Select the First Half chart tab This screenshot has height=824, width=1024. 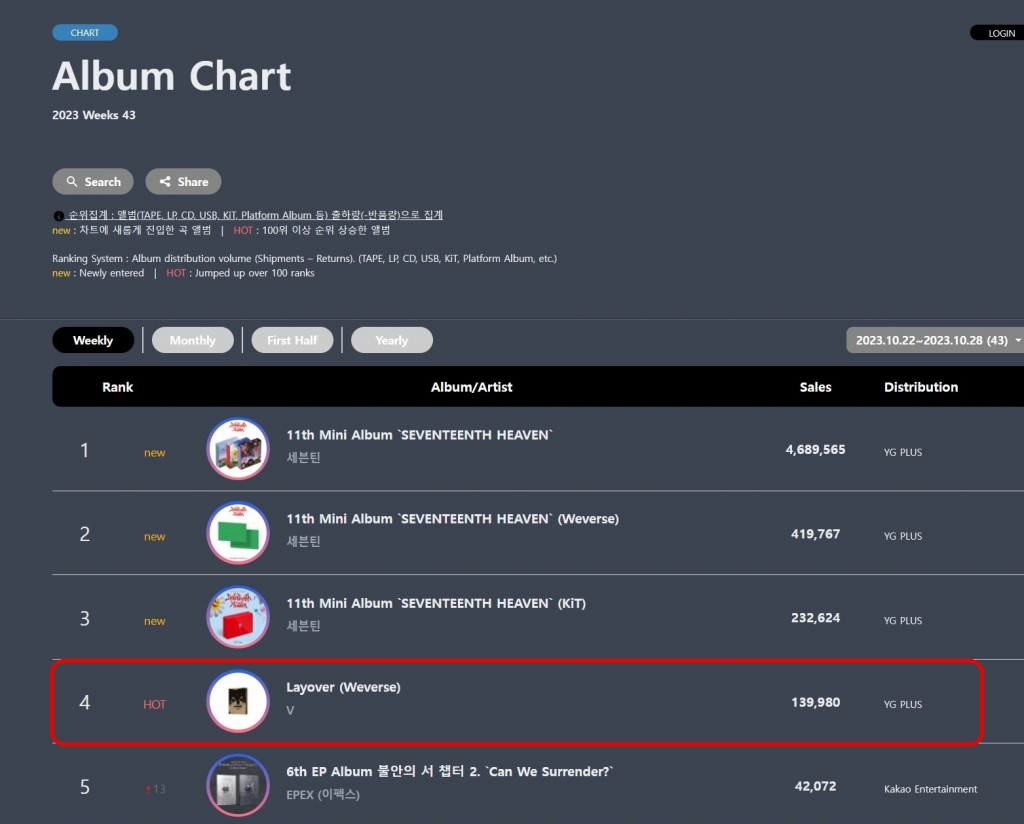point(292,340)
